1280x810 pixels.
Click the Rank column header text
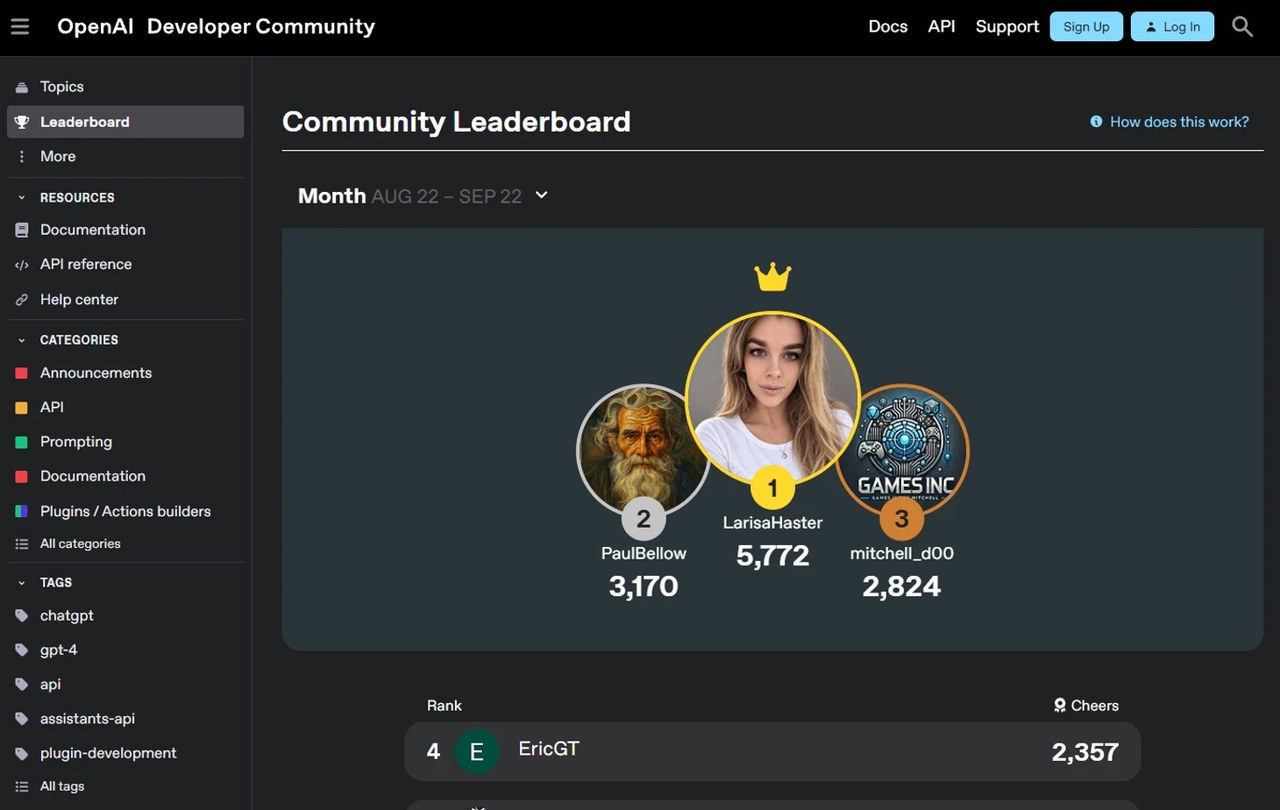pyautogui.click(x=444, y=706)
